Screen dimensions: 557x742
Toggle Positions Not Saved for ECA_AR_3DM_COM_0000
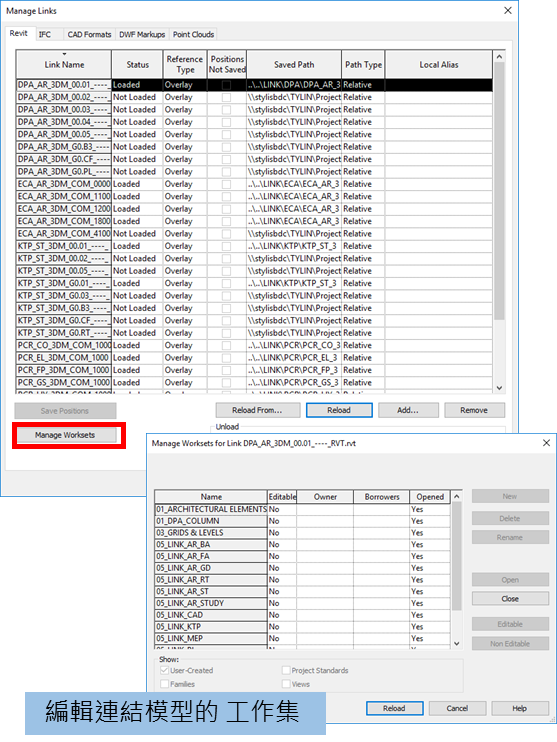click(x=227, y=184)
